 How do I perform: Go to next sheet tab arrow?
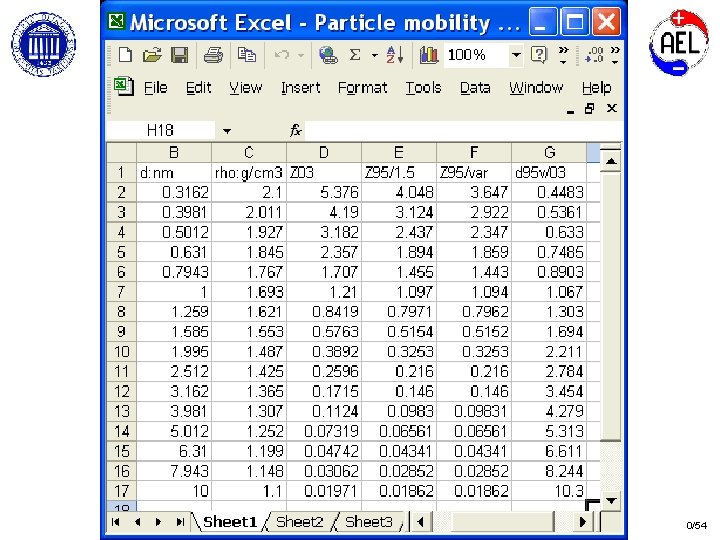click(x=158, y=522)
